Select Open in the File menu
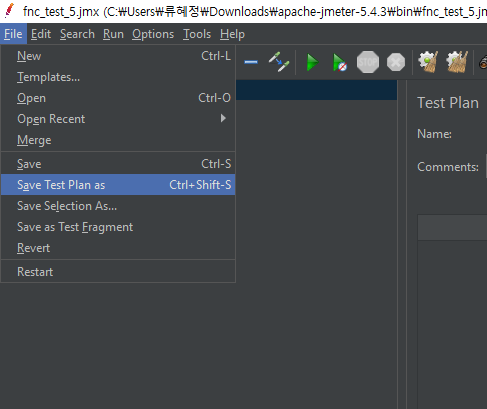 tap(118, 98)
